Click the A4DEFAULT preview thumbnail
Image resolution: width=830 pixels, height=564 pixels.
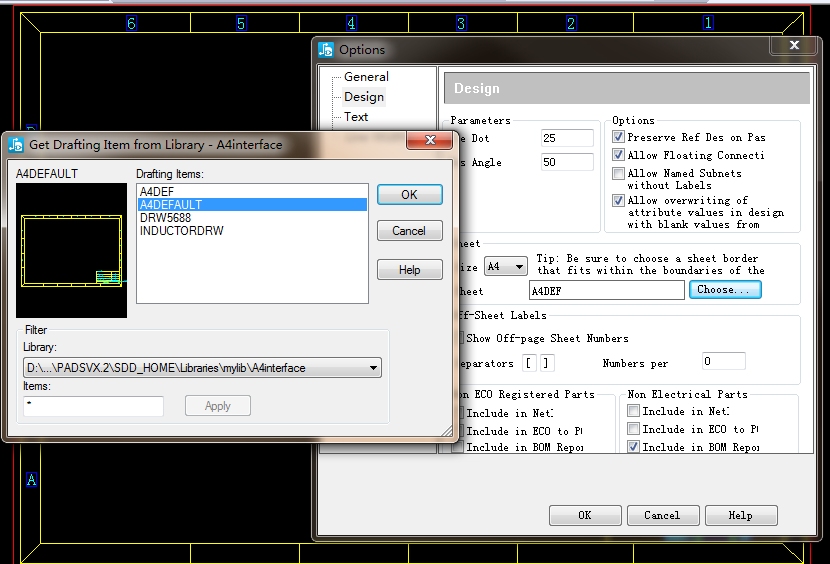(71, 250)
